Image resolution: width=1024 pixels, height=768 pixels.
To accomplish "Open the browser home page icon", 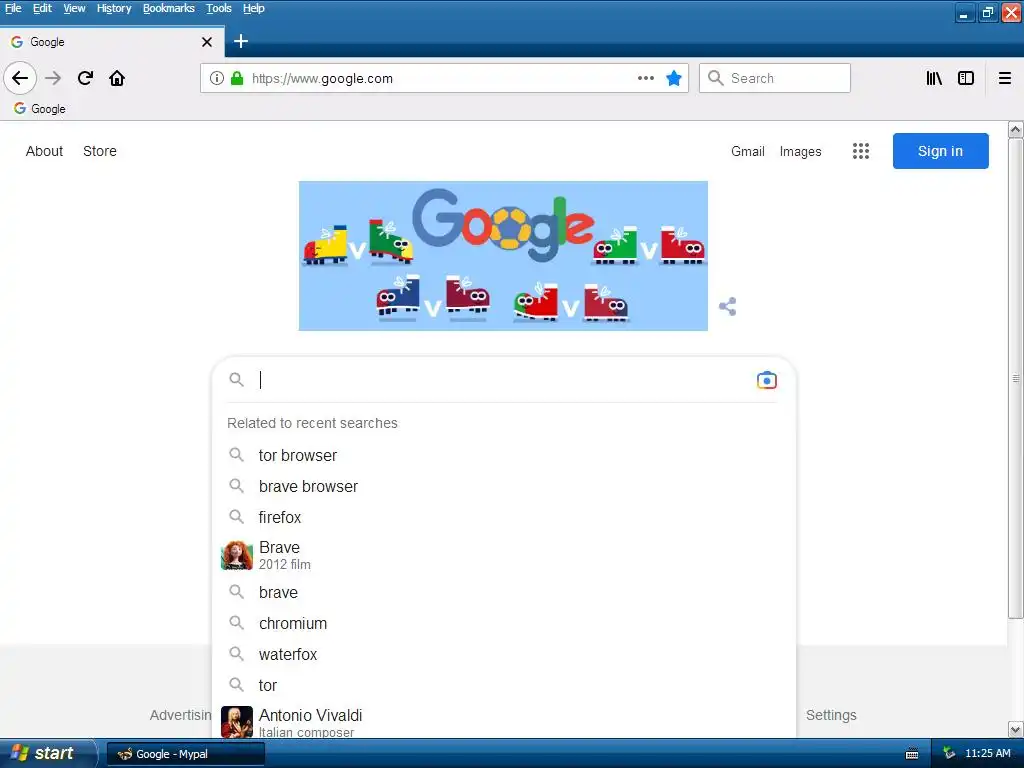I will coord(117,78).
